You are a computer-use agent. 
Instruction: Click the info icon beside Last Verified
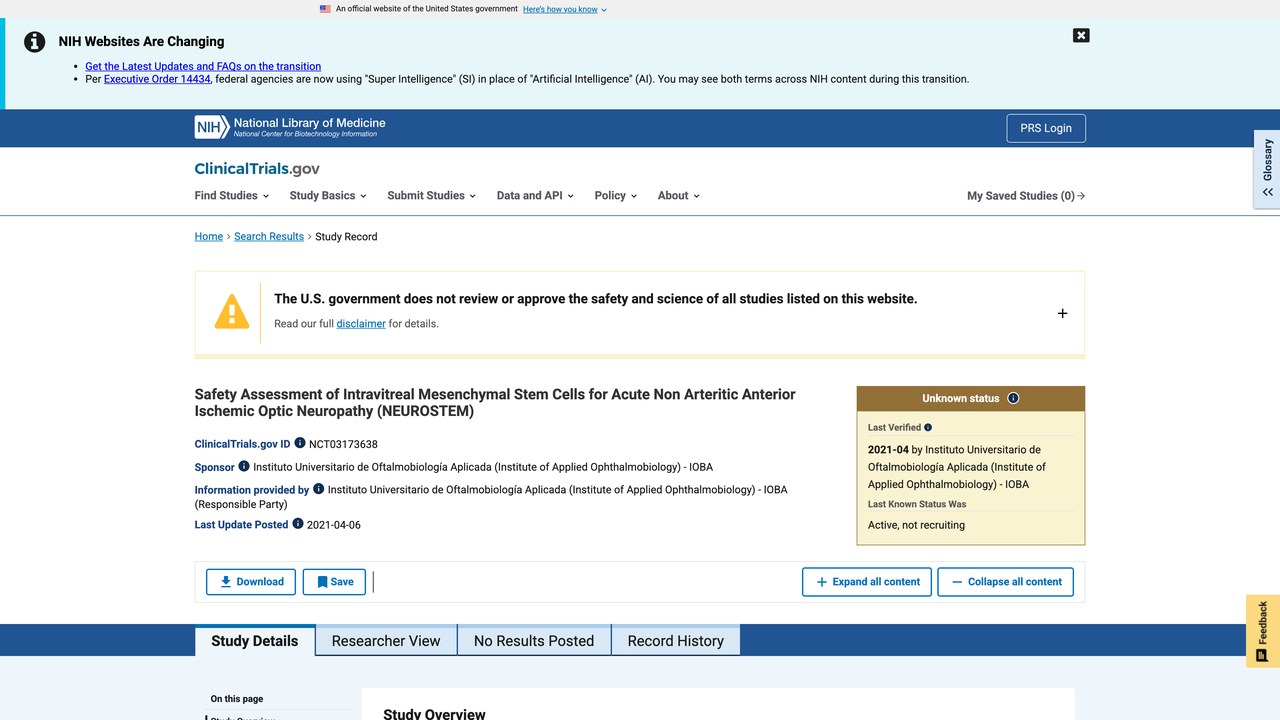tap(928, 427)
